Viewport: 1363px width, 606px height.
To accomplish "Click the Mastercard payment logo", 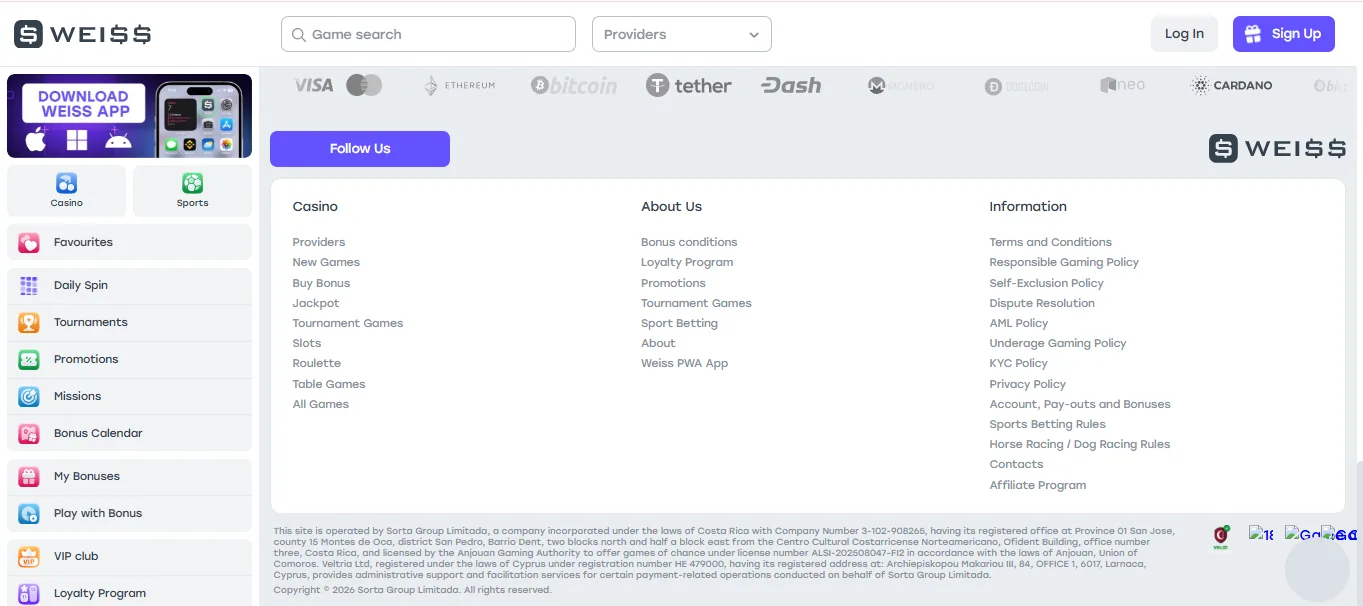I will tap(364, 86).
